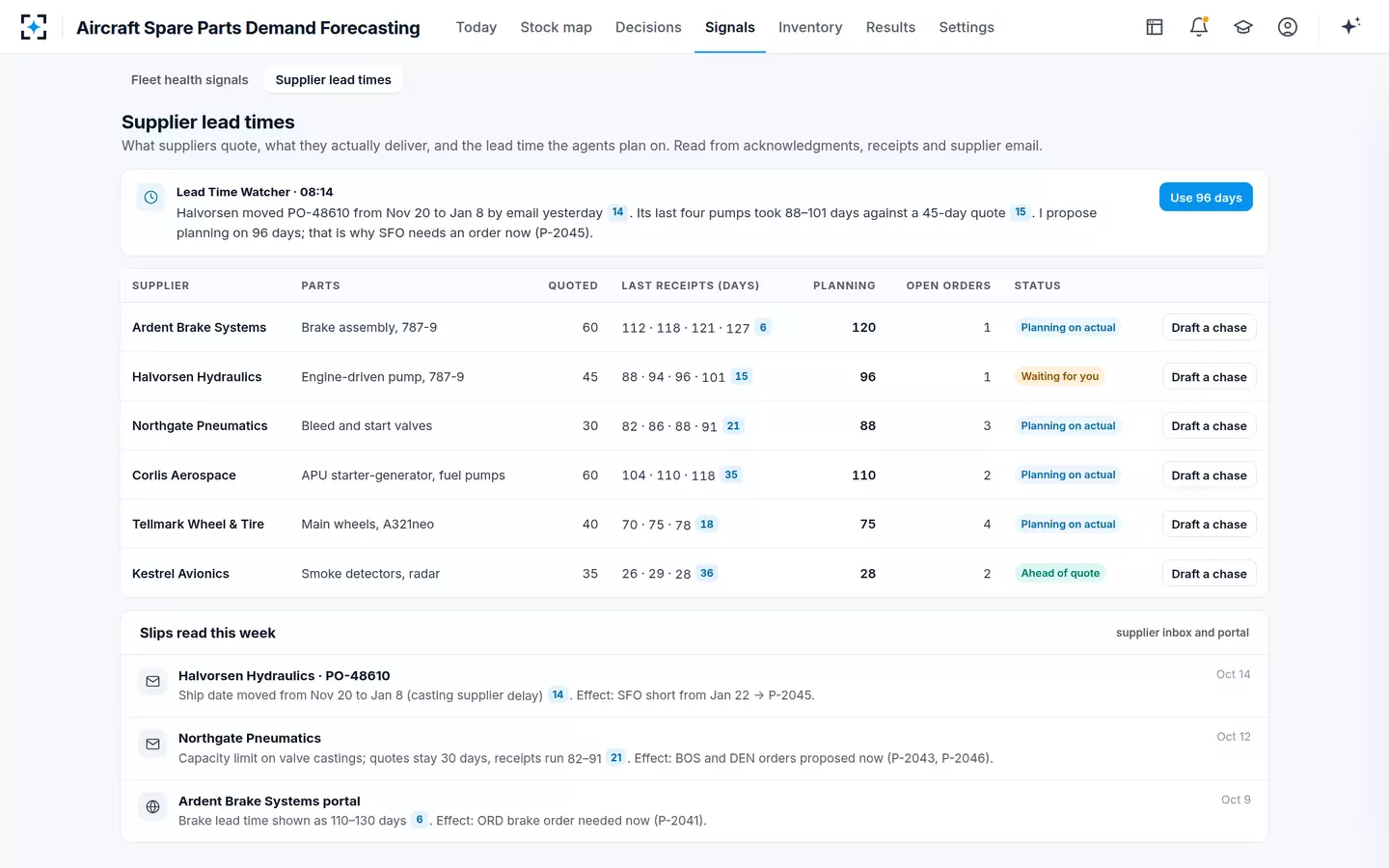Screen dimensions: 1389x868
Task: Open the Inventory tab
Action: coord(810,27)
